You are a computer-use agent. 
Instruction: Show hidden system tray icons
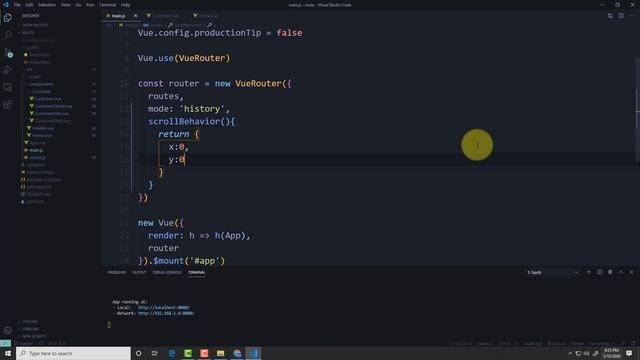(570, 353)
